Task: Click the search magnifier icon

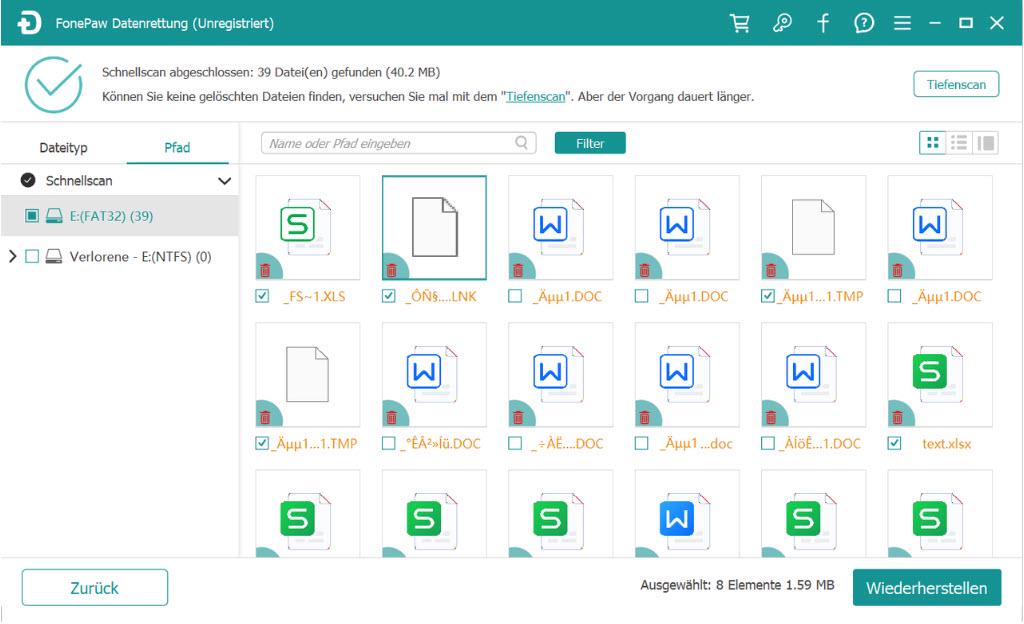Action: tap(521, 142)
